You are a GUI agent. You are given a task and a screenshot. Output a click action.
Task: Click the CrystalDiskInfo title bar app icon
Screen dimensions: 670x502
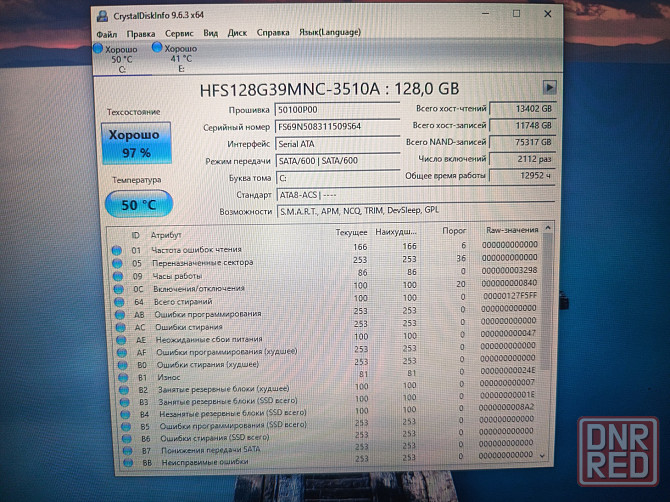click(103, 16)
